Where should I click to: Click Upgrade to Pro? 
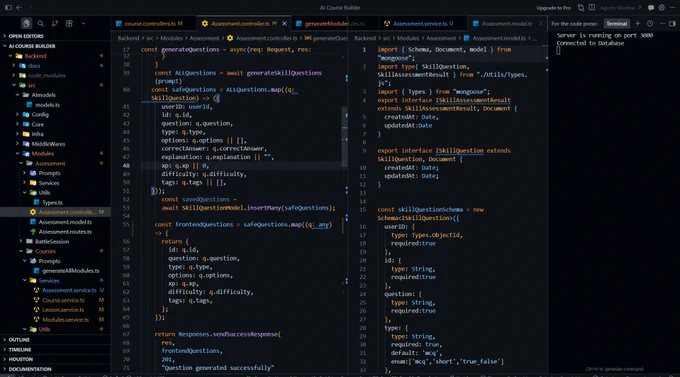[x=553, y=8]
